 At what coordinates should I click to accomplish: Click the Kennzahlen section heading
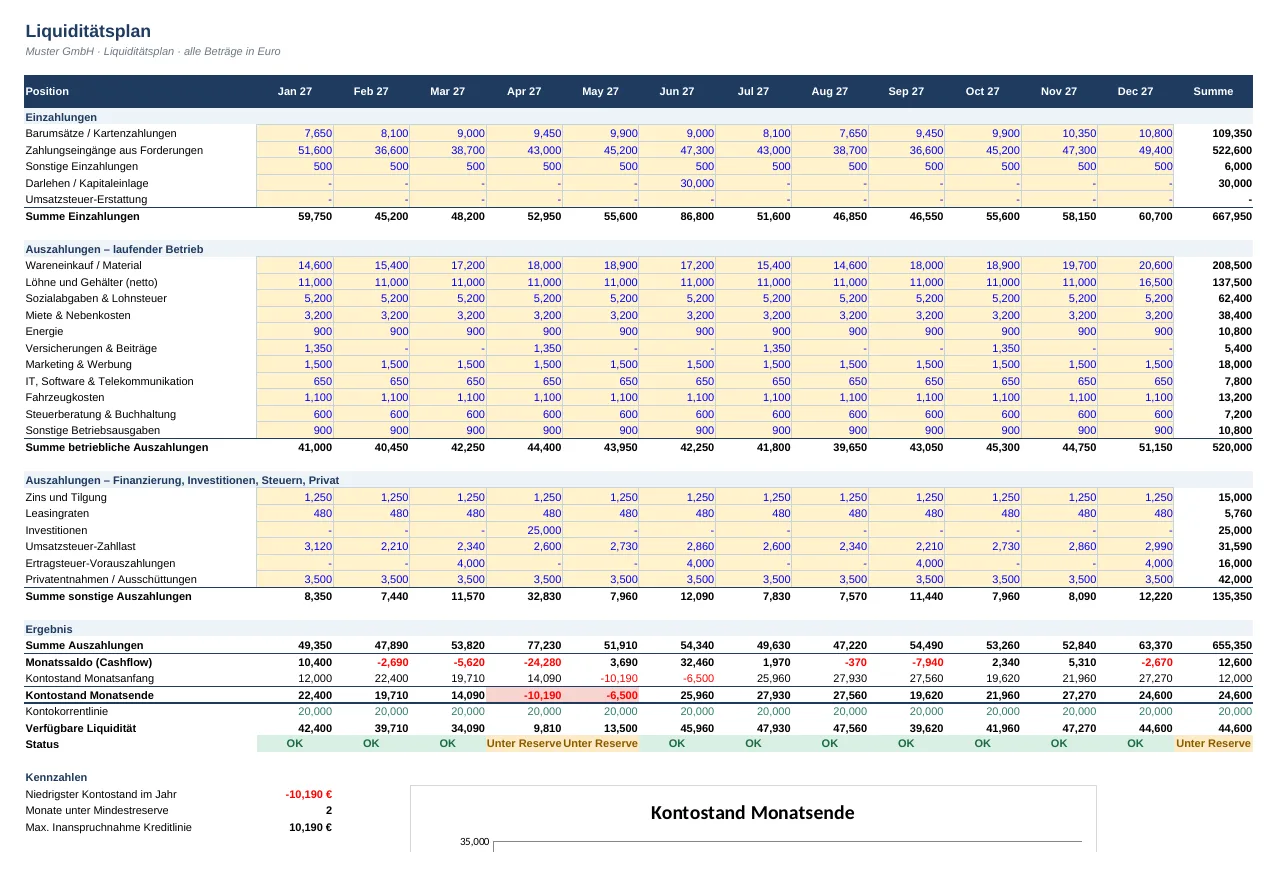tap(56, 777)
